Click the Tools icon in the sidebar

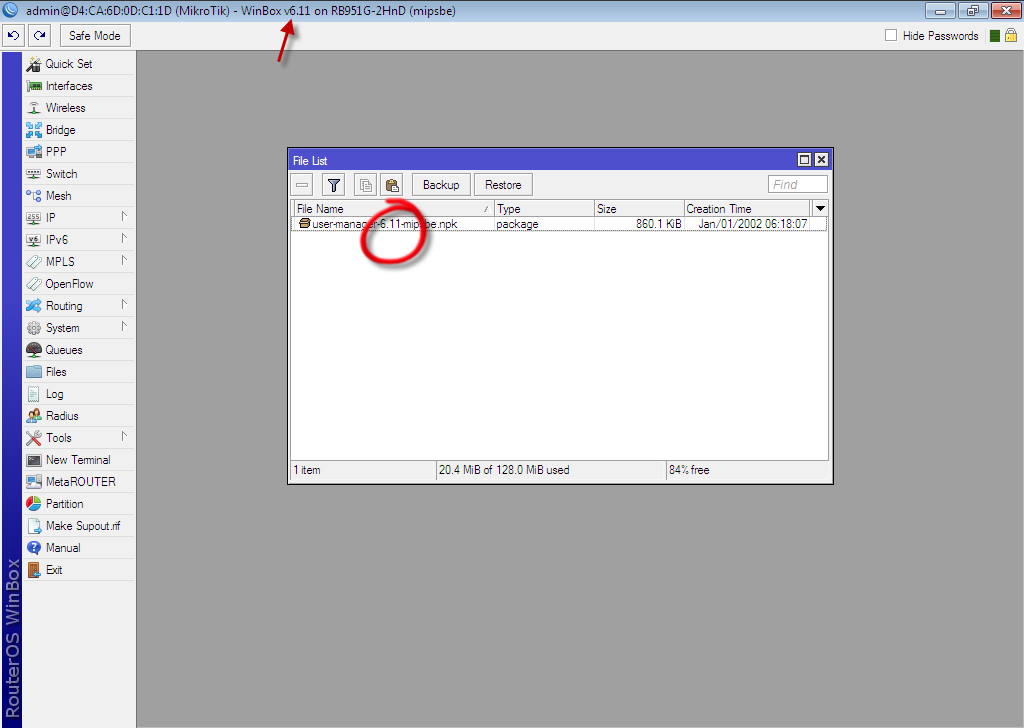click(33, 438)
